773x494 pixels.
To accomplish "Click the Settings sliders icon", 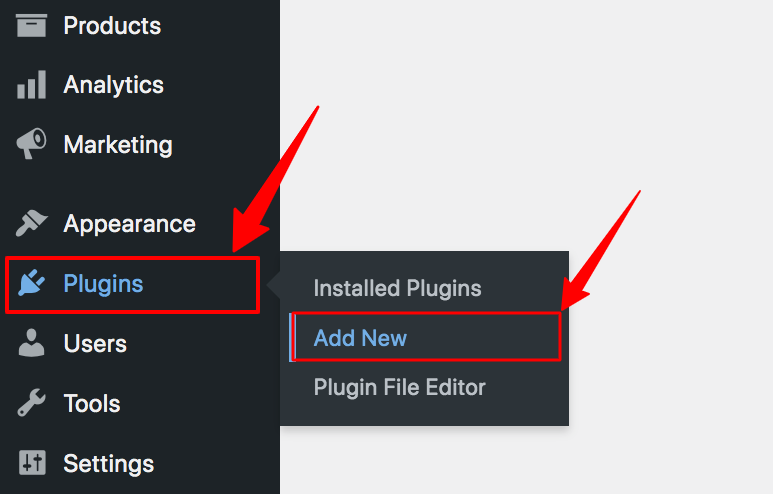I will pos(32,462).
